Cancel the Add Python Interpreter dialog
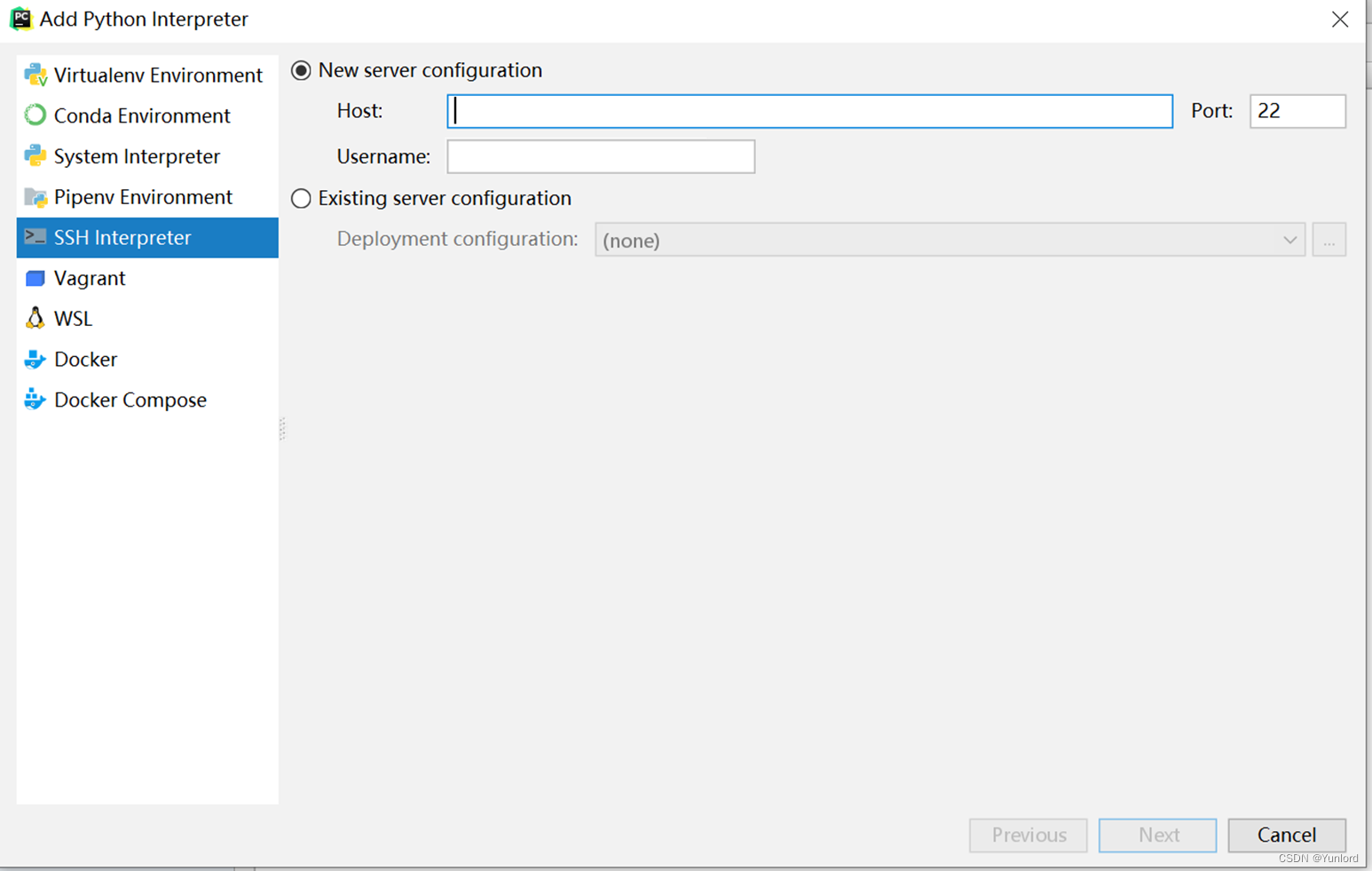The height and width of the screenshot is (871, 1372). pyautogui.click(x=1287, y=835)
